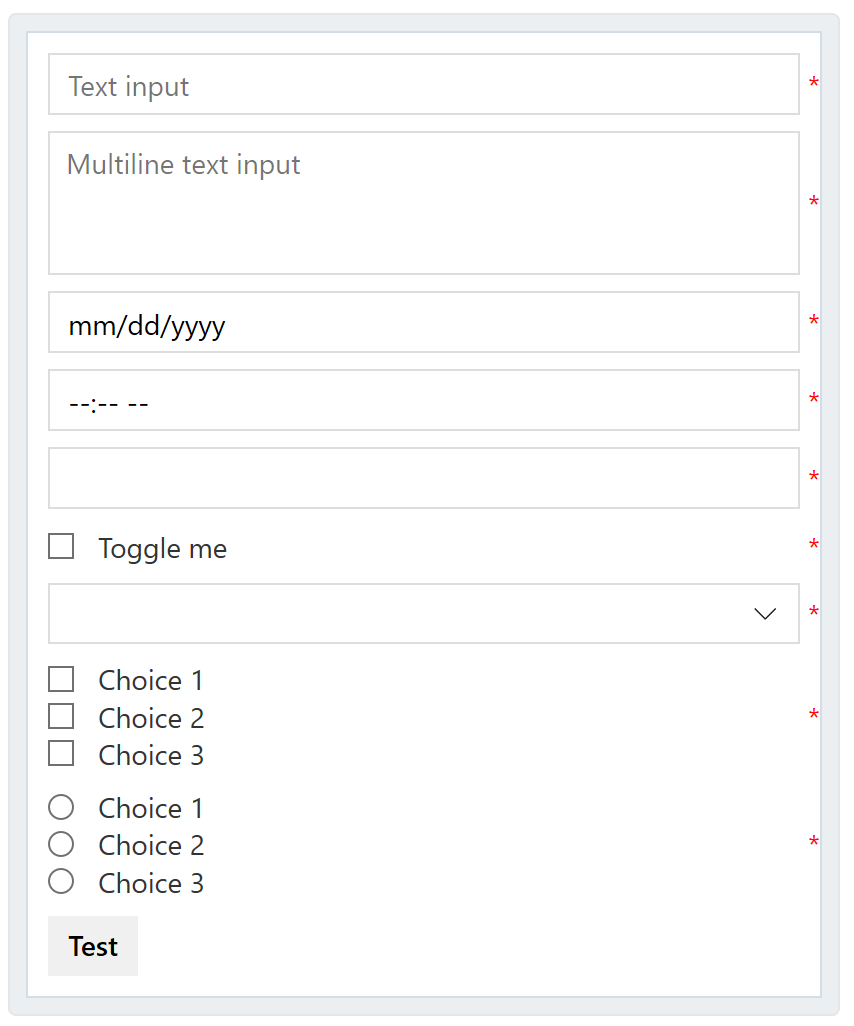
Task: Enable the Toggle me checkbox
Action: point(61,546)
